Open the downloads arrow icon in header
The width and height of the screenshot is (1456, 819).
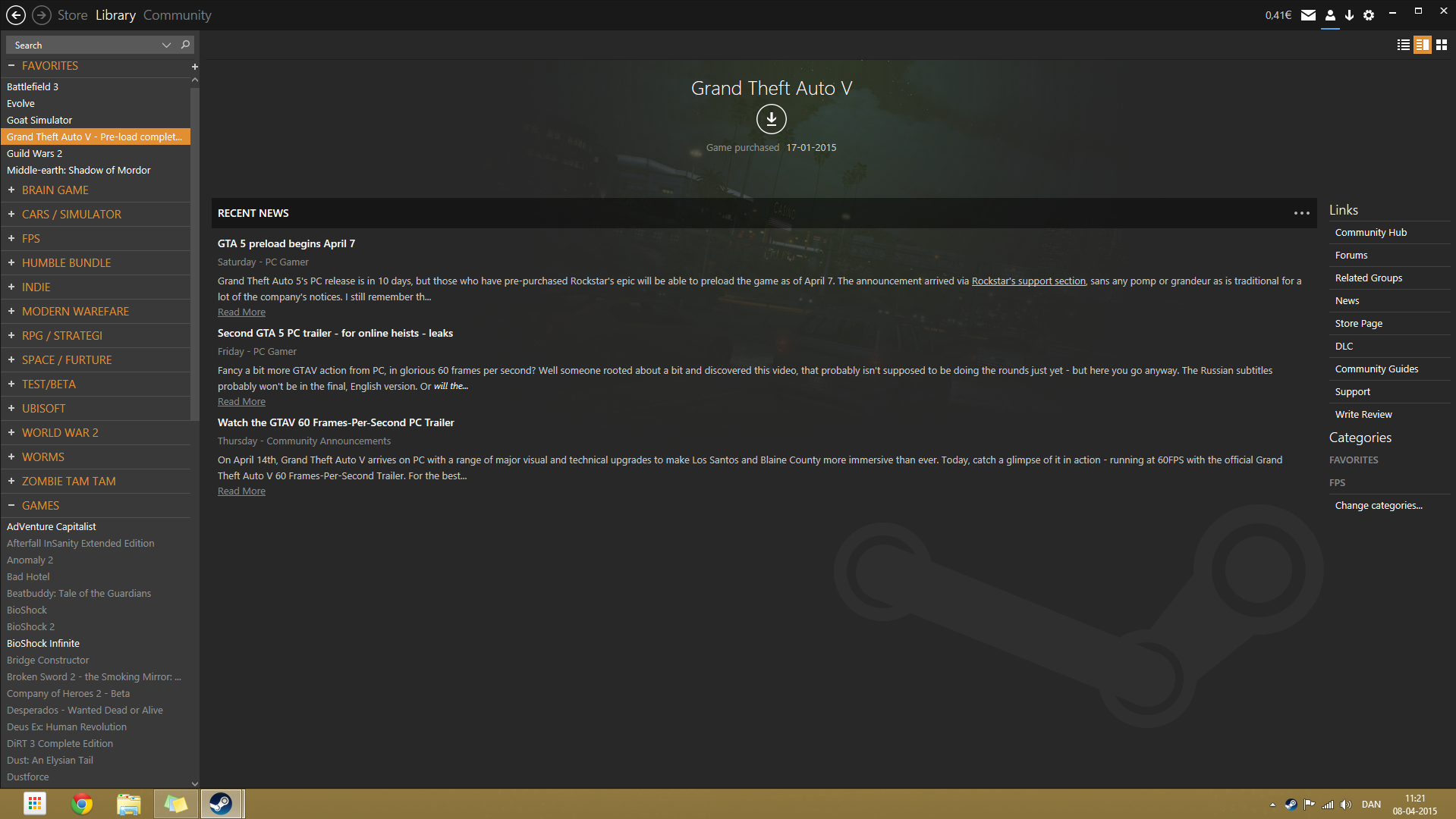[1349, 15]
